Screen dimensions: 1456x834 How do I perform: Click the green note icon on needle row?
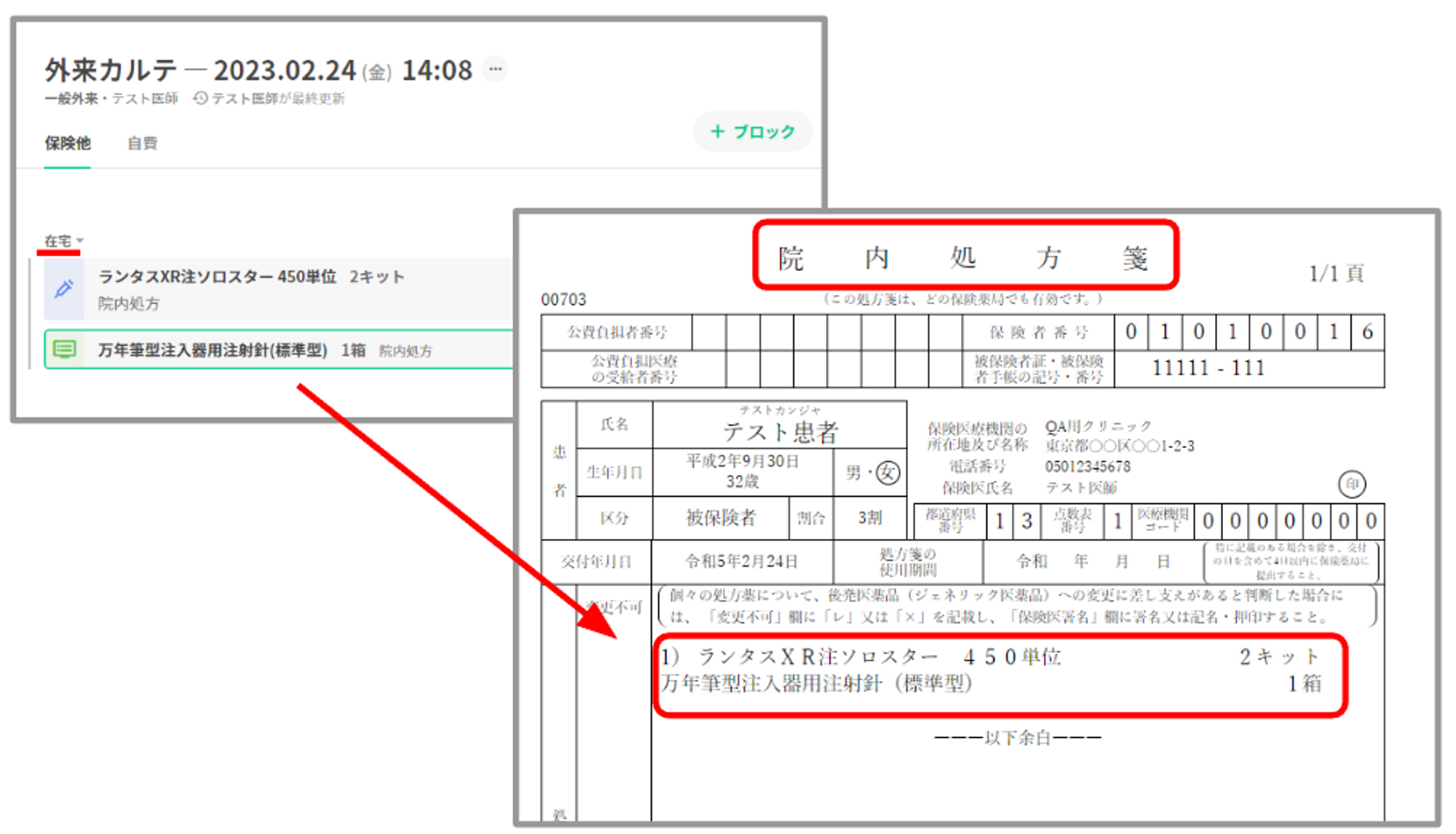click(x=64, y=350)
